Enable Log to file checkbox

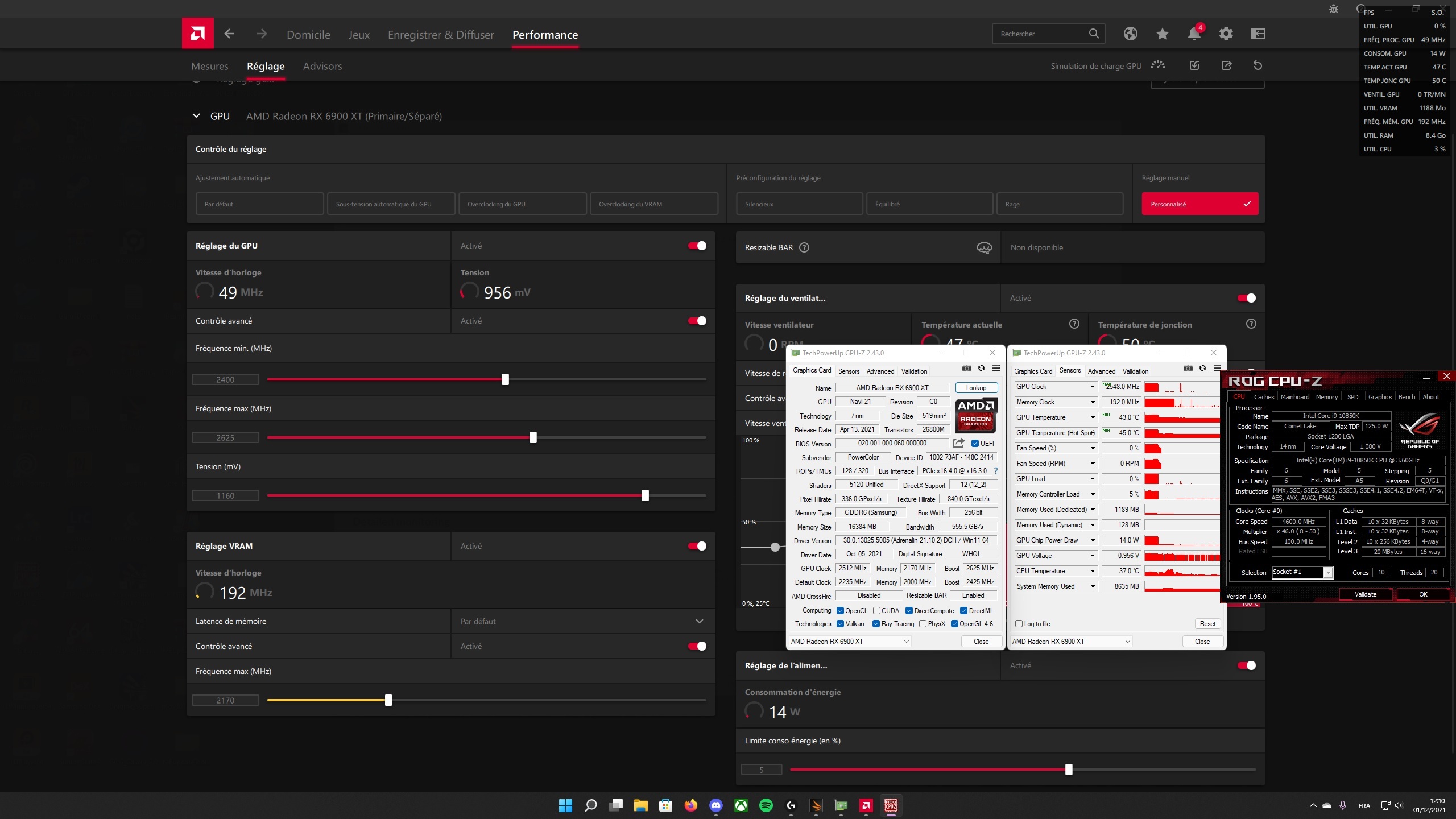click(1019, 624)
